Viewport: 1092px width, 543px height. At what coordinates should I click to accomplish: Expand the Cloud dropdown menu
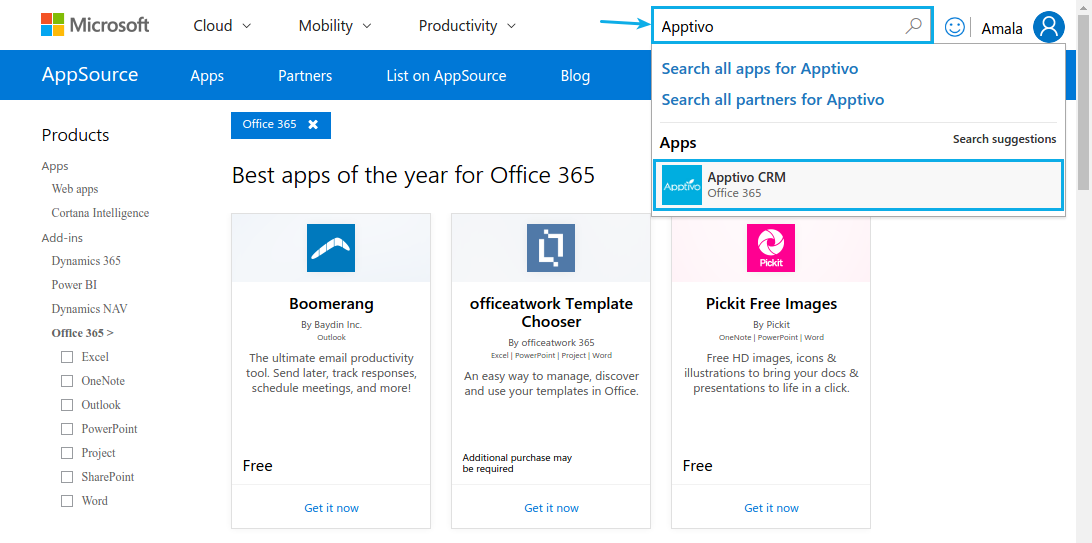222,26
